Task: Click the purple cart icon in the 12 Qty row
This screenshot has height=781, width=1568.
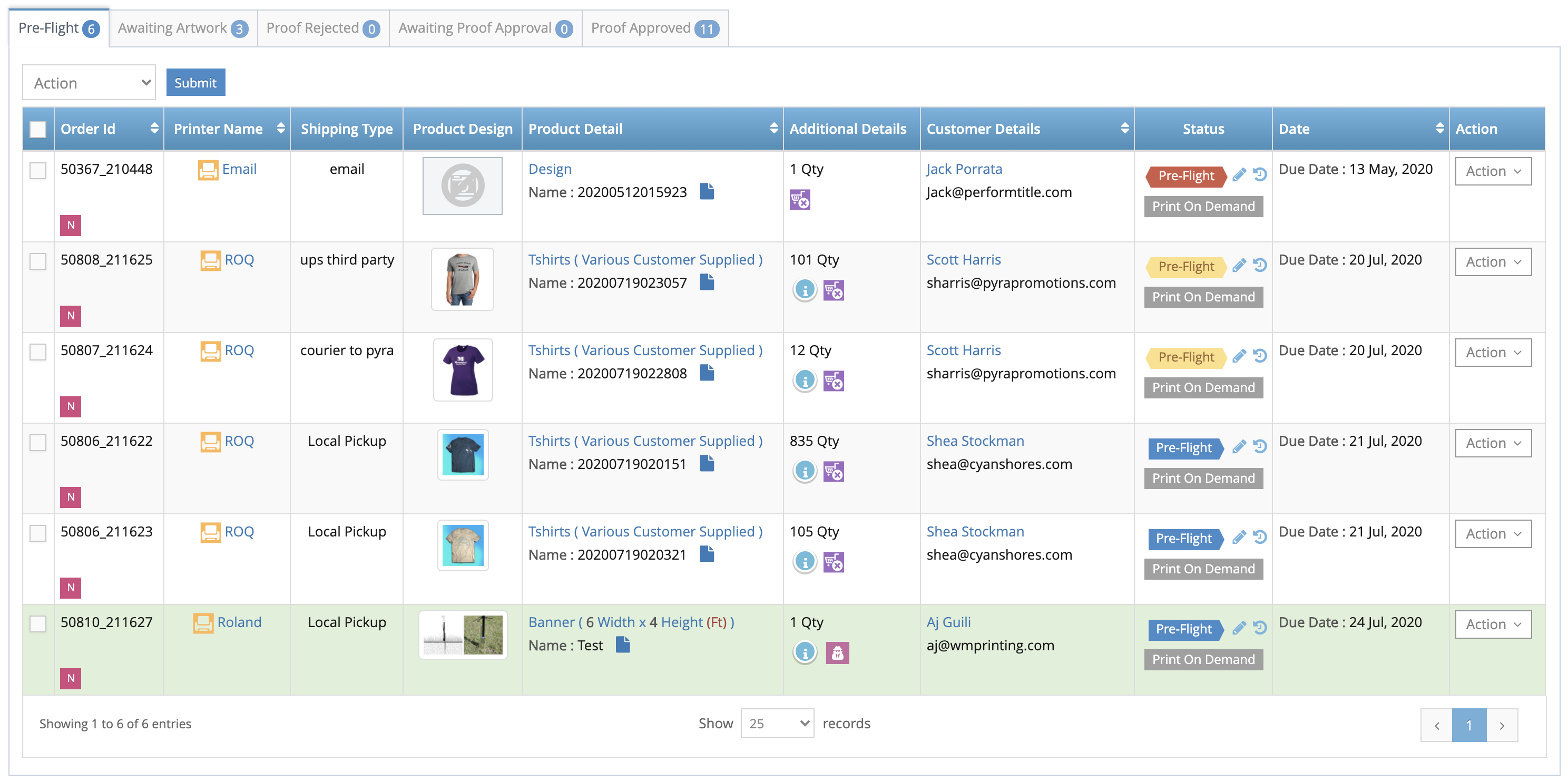Action: (x=834, y=381)
